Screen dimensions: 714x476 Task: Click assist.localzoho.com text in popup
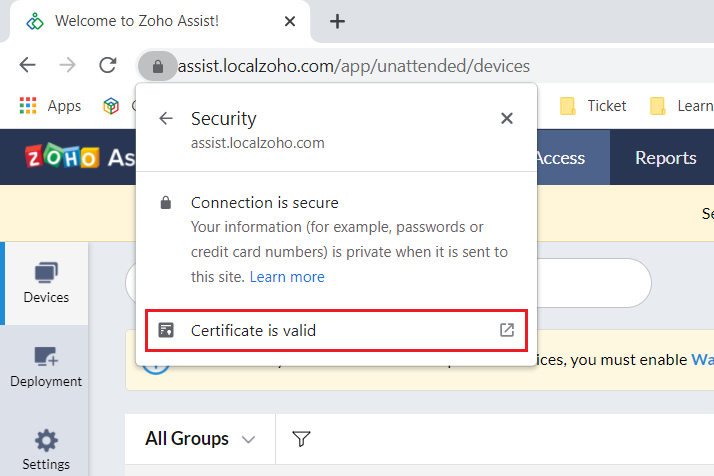point(258,143)
